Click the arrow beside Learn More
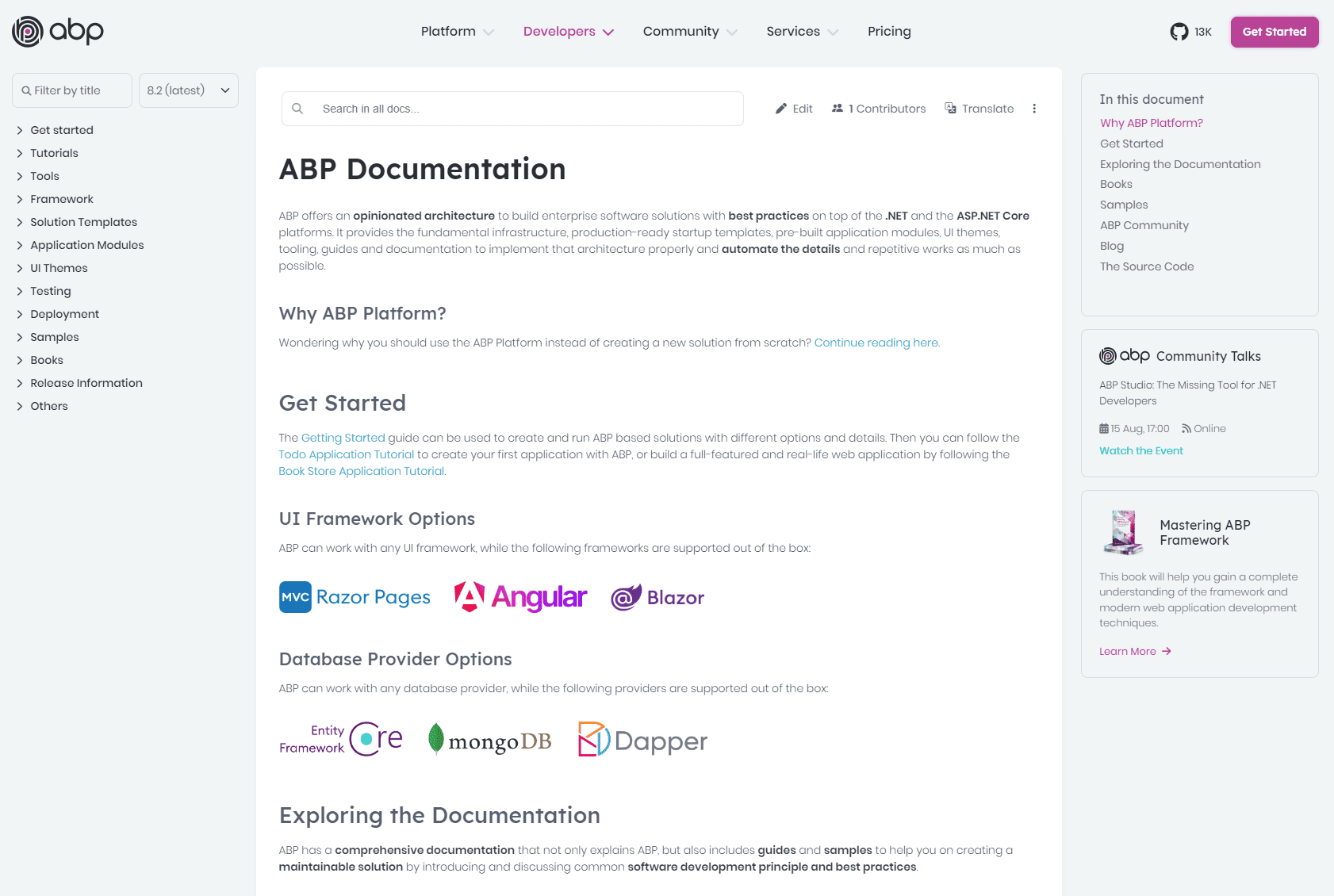This screenshot has height=896, width=1334. [x=1167, y=651]
